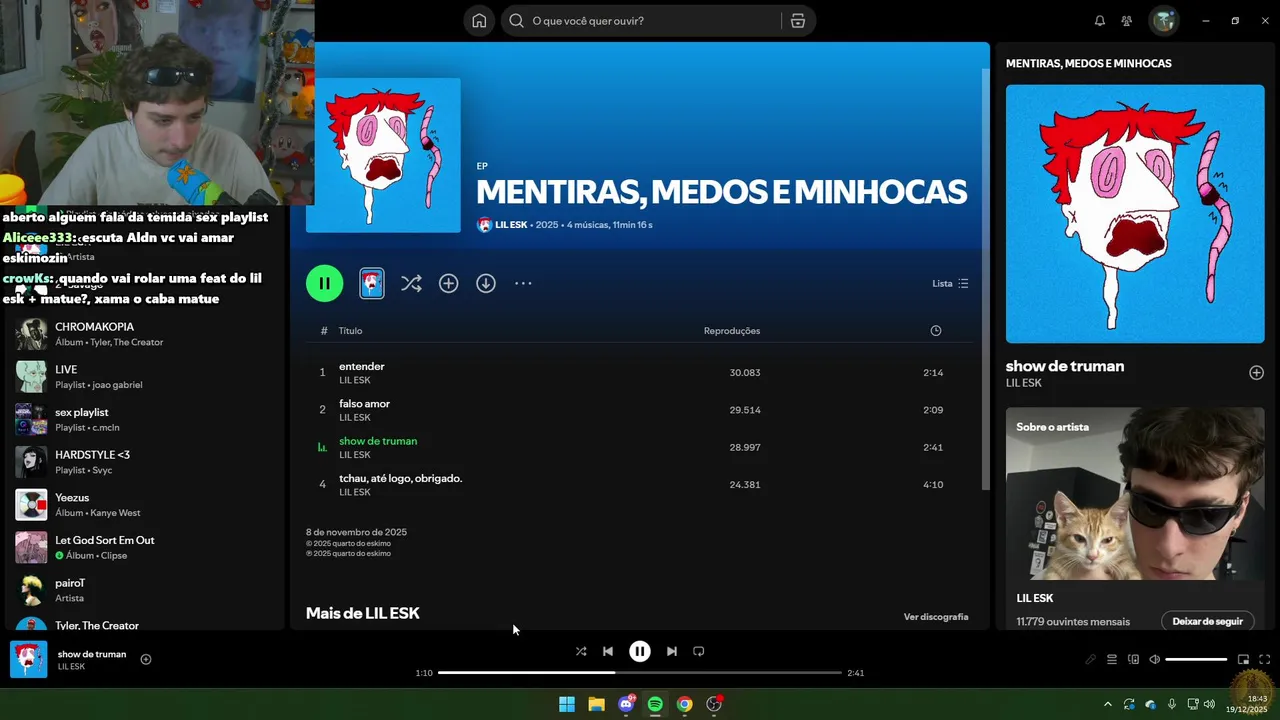The height and width of the screenshot is (720, 1280).
Task: Open sex playlist in library
Action: (145, 420)
